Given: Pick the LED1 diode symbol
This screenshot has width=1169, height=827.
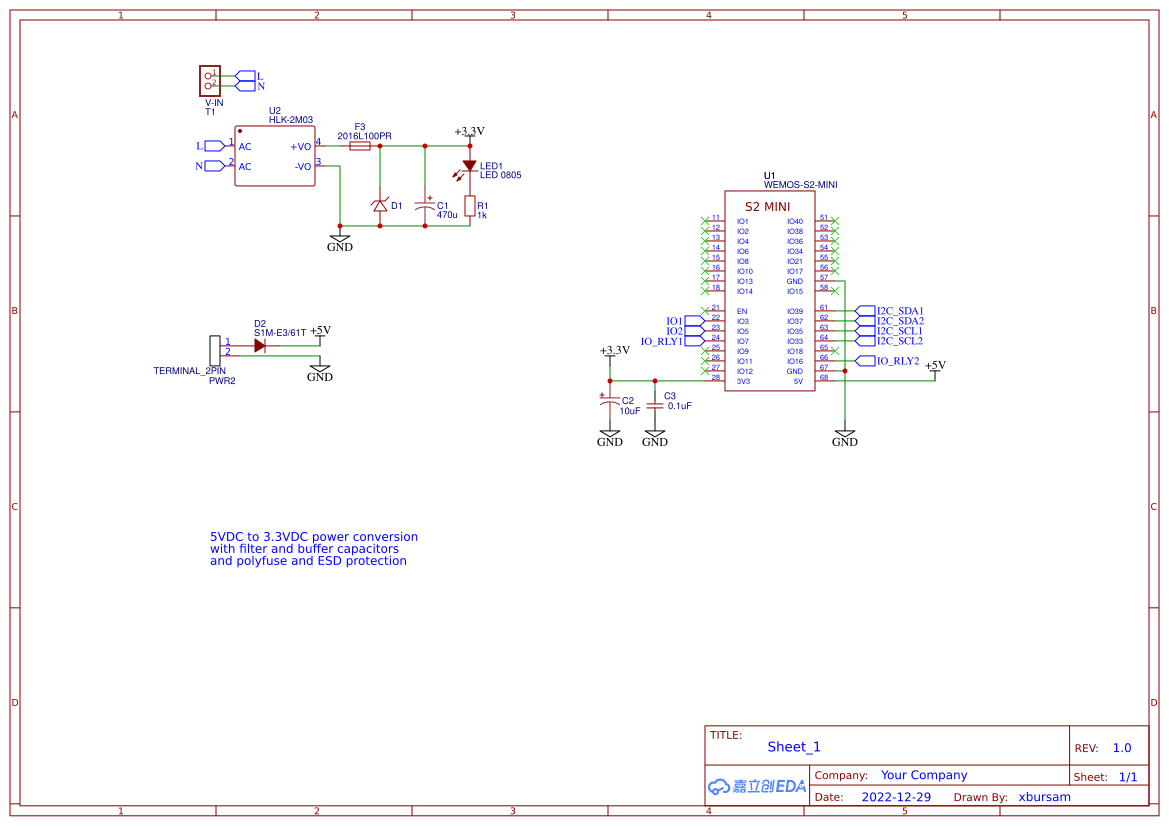Looking at the screenshot, I should click(469, 167).
